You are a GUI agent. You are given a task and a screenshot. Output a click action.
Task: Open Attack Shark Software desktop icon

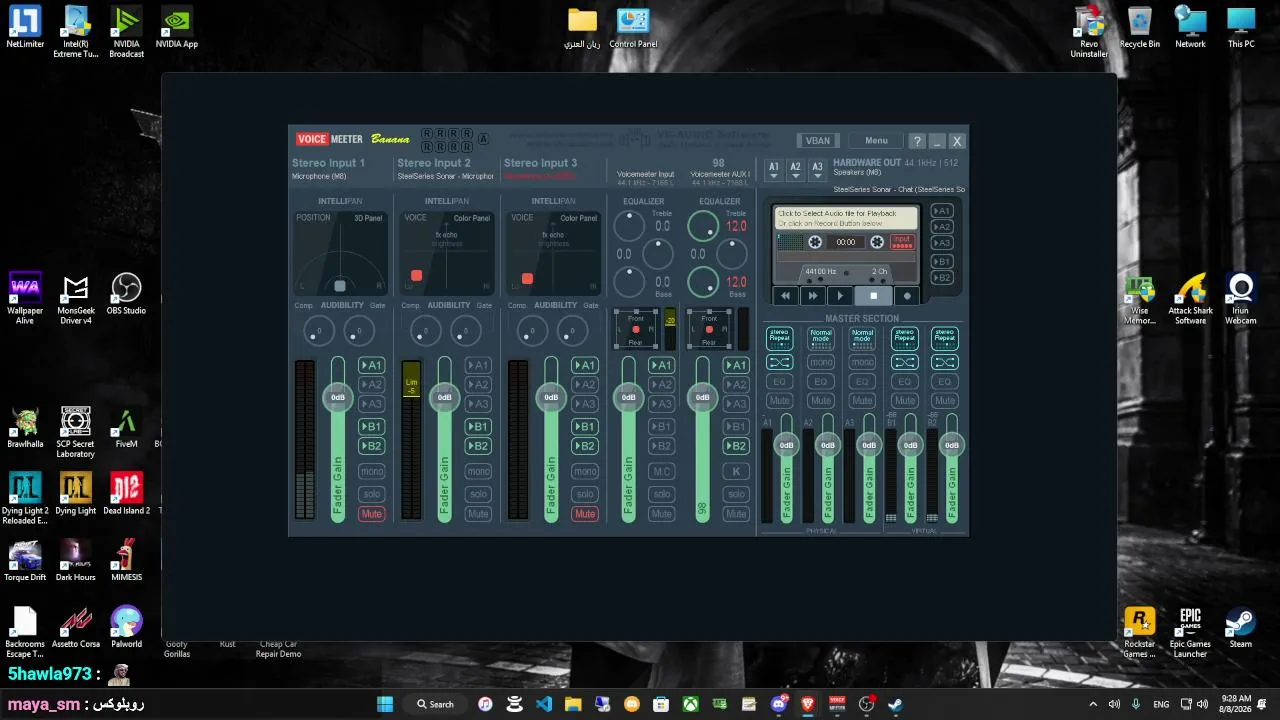(x=1190, y=299)
